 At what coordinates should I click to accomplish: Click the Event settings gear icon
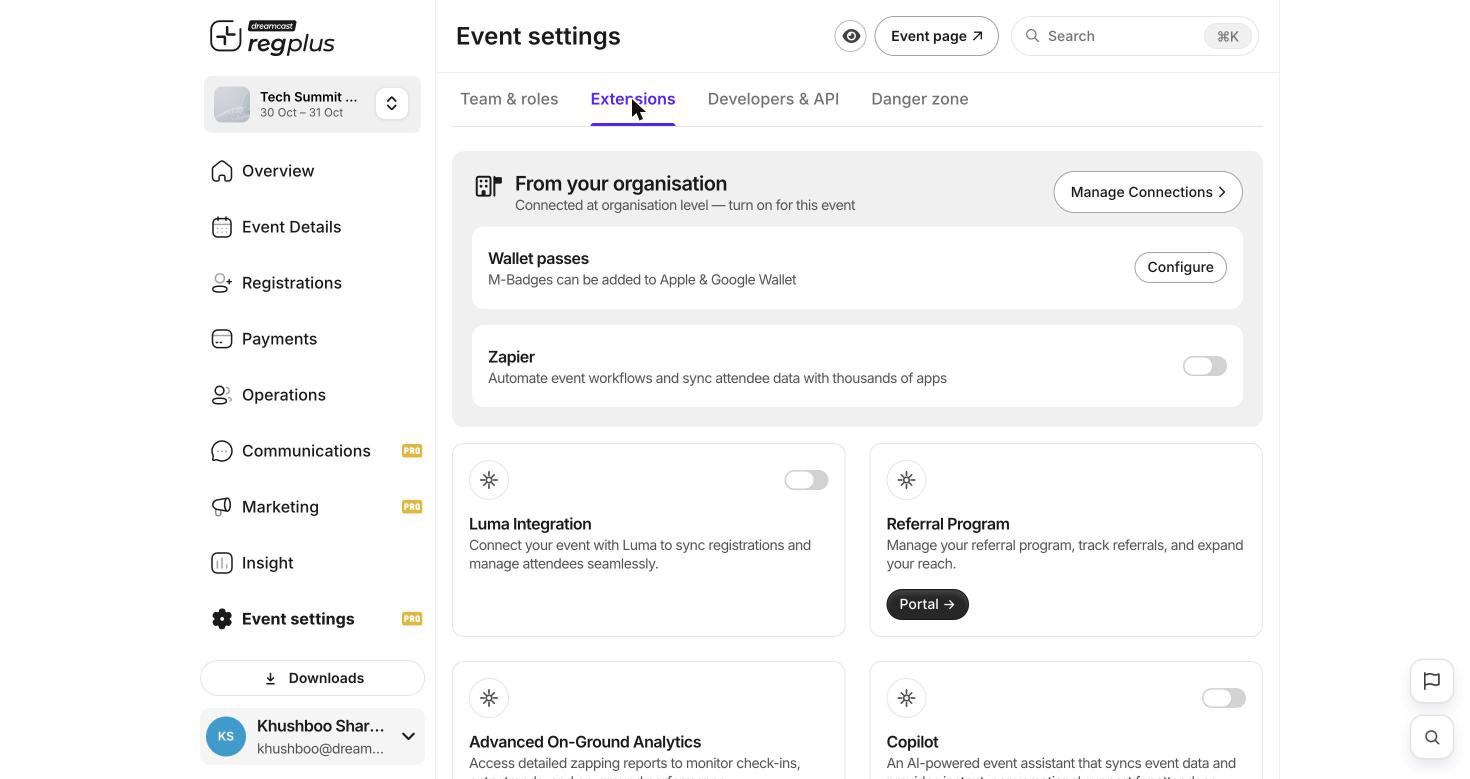coord(222,619)
